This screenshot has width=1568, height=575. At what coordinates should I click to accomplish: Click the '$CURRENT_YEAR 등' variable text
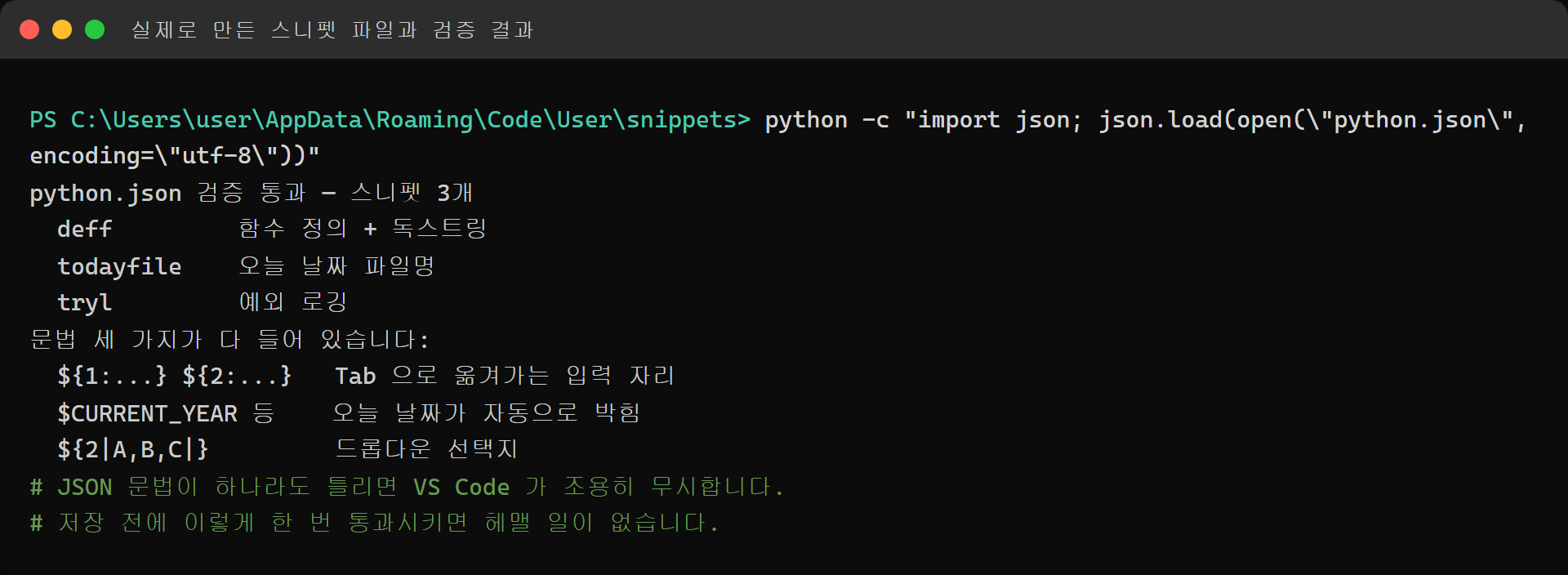click(166, 412)
